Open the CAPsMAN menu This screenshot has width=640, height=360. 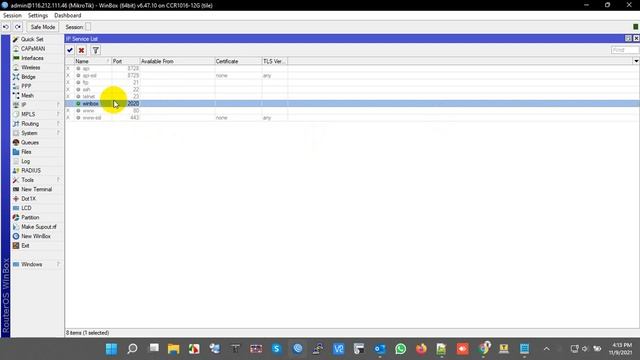coord(33,49)
